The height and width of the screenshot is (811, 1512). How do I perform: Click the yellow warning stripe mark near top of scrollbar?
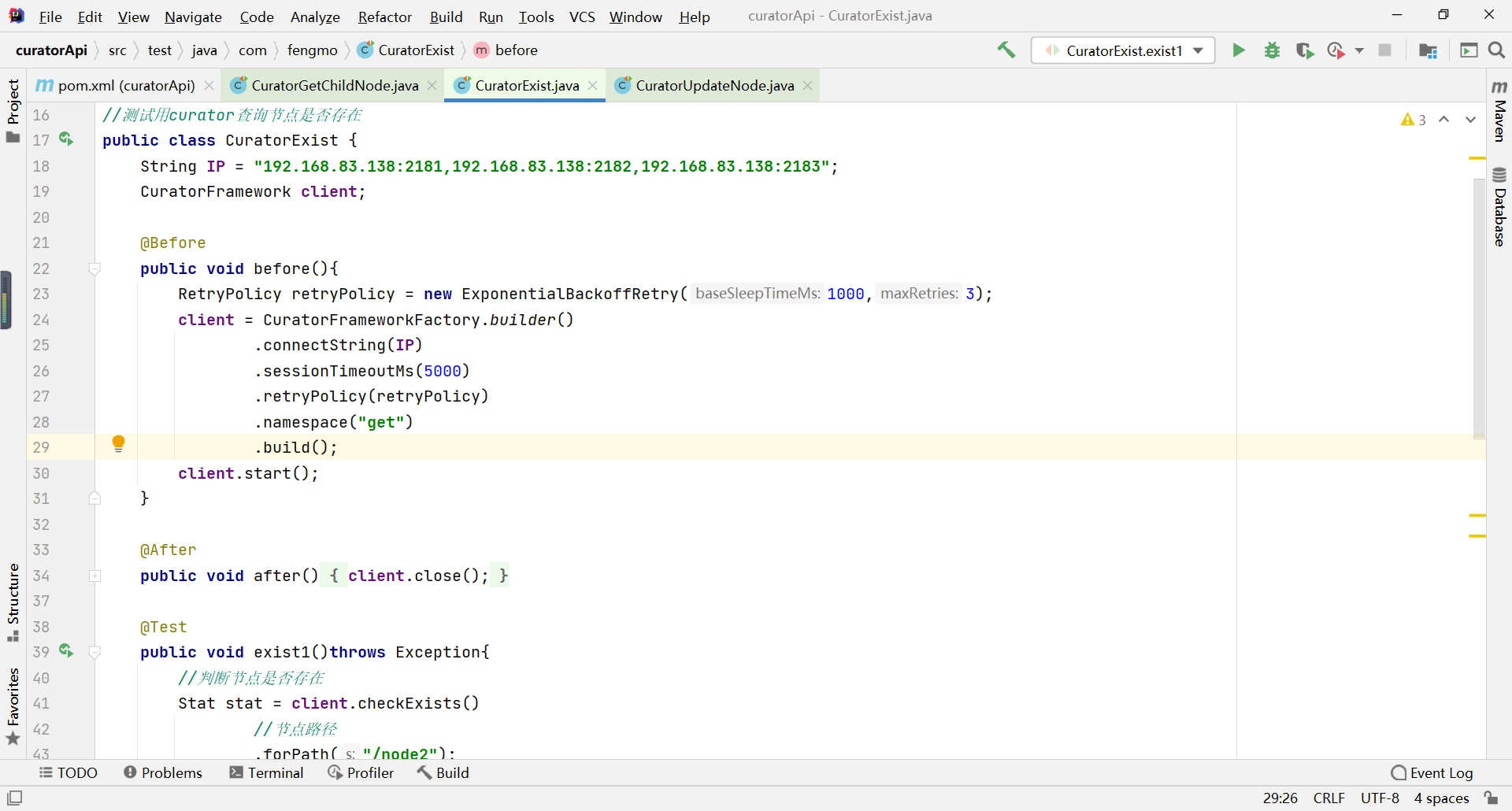pyautogui.click(x=1477, y=158)
